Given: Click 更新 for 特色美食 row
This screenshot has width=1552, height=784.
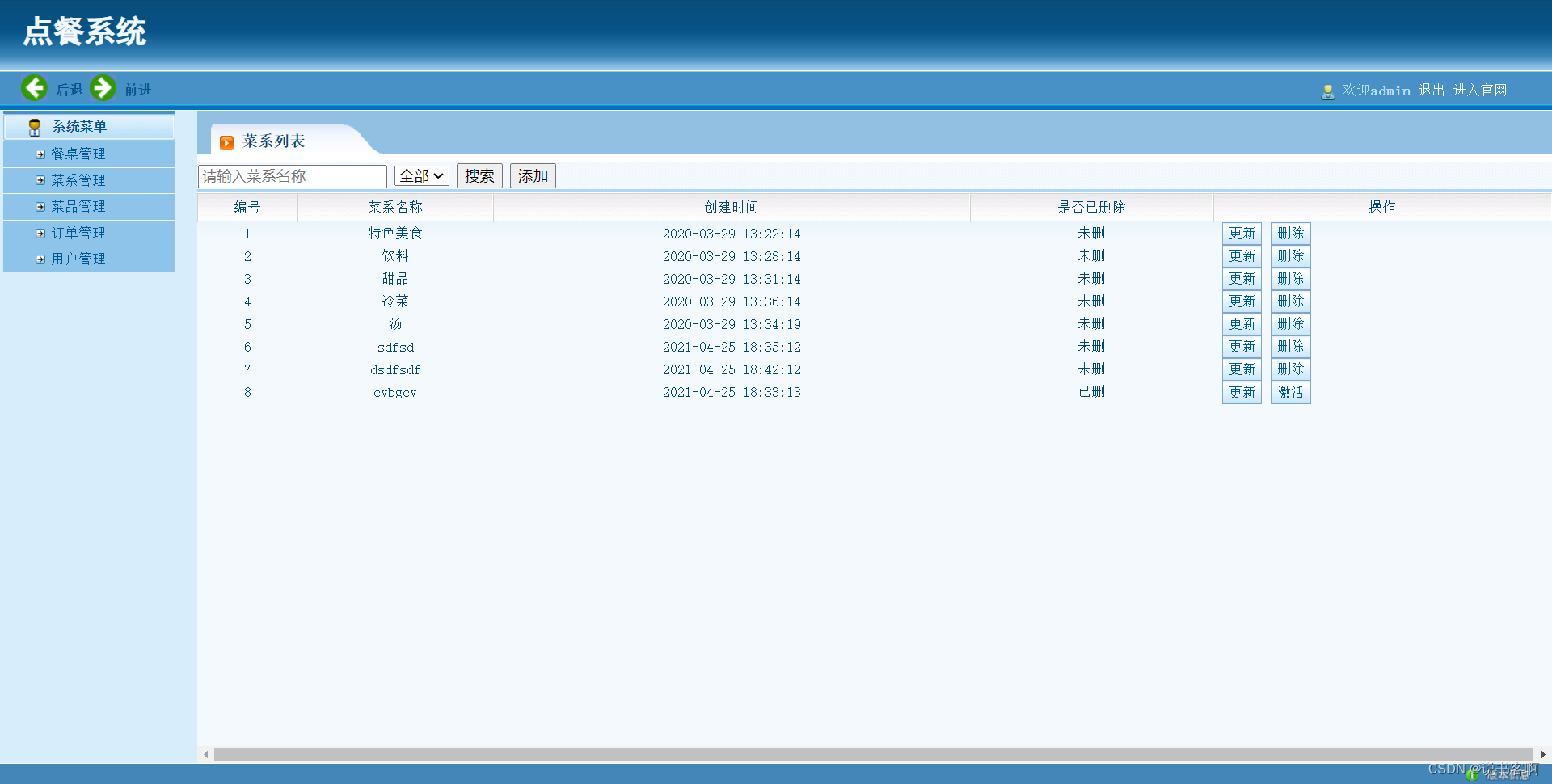Looking at the screenshot, I should click(1242, 234).
